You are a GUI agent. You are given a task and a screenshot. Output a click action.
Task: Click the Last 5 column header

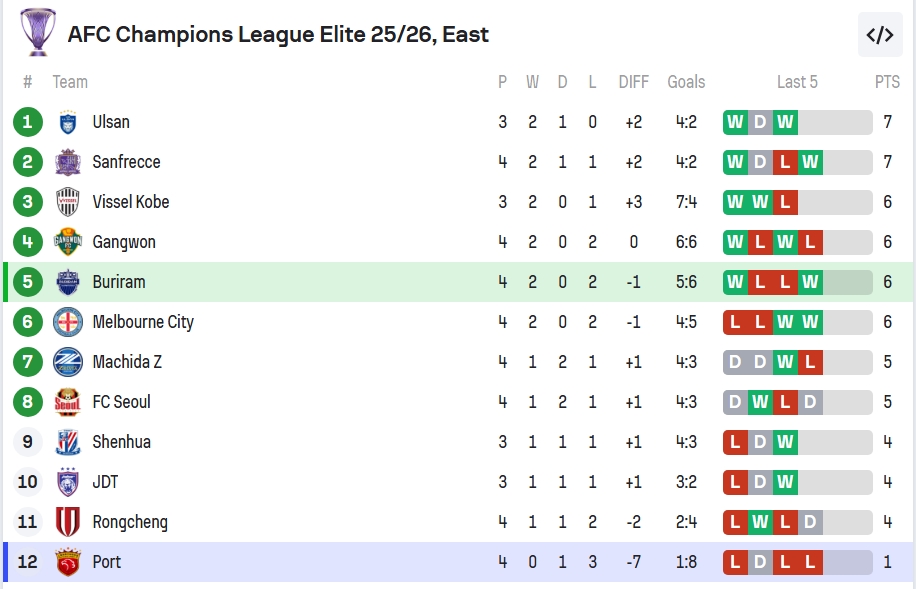pyautogui.click(x=797, y=82)
